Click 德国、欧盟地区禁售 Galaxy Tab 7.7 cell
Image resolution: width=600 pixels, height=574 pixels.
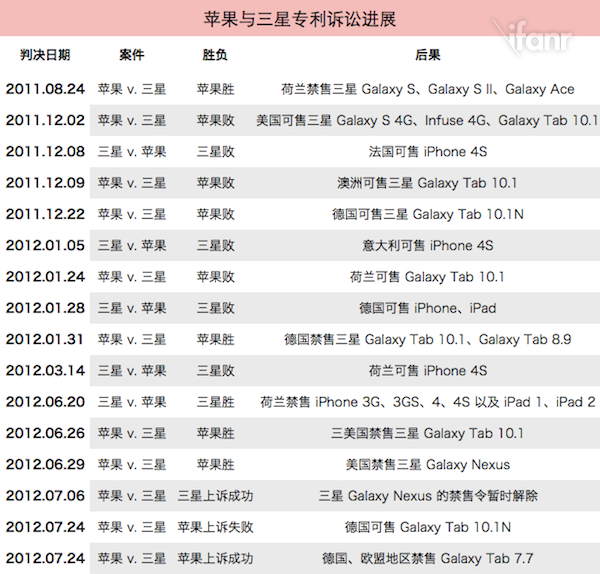click(427, 558)
